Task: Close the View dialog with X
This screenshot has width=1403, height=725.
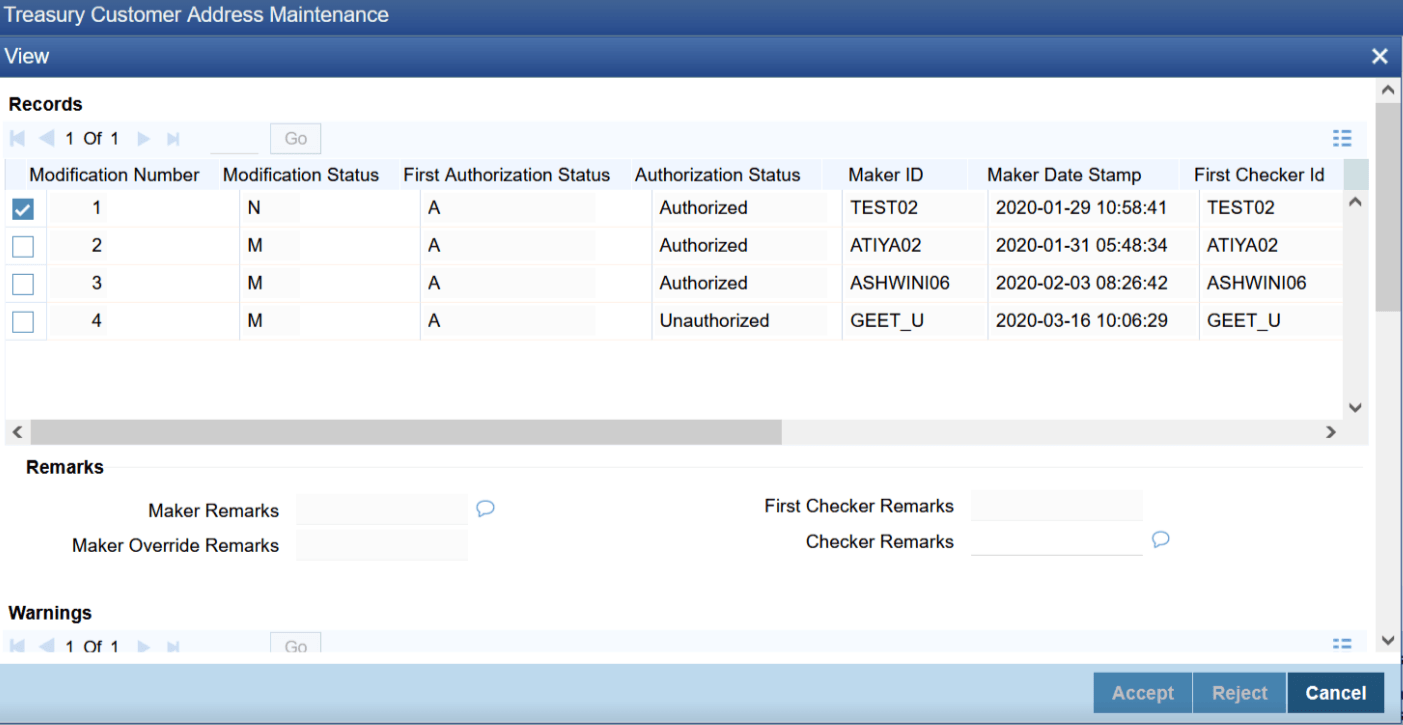Action: point(1380,56)
